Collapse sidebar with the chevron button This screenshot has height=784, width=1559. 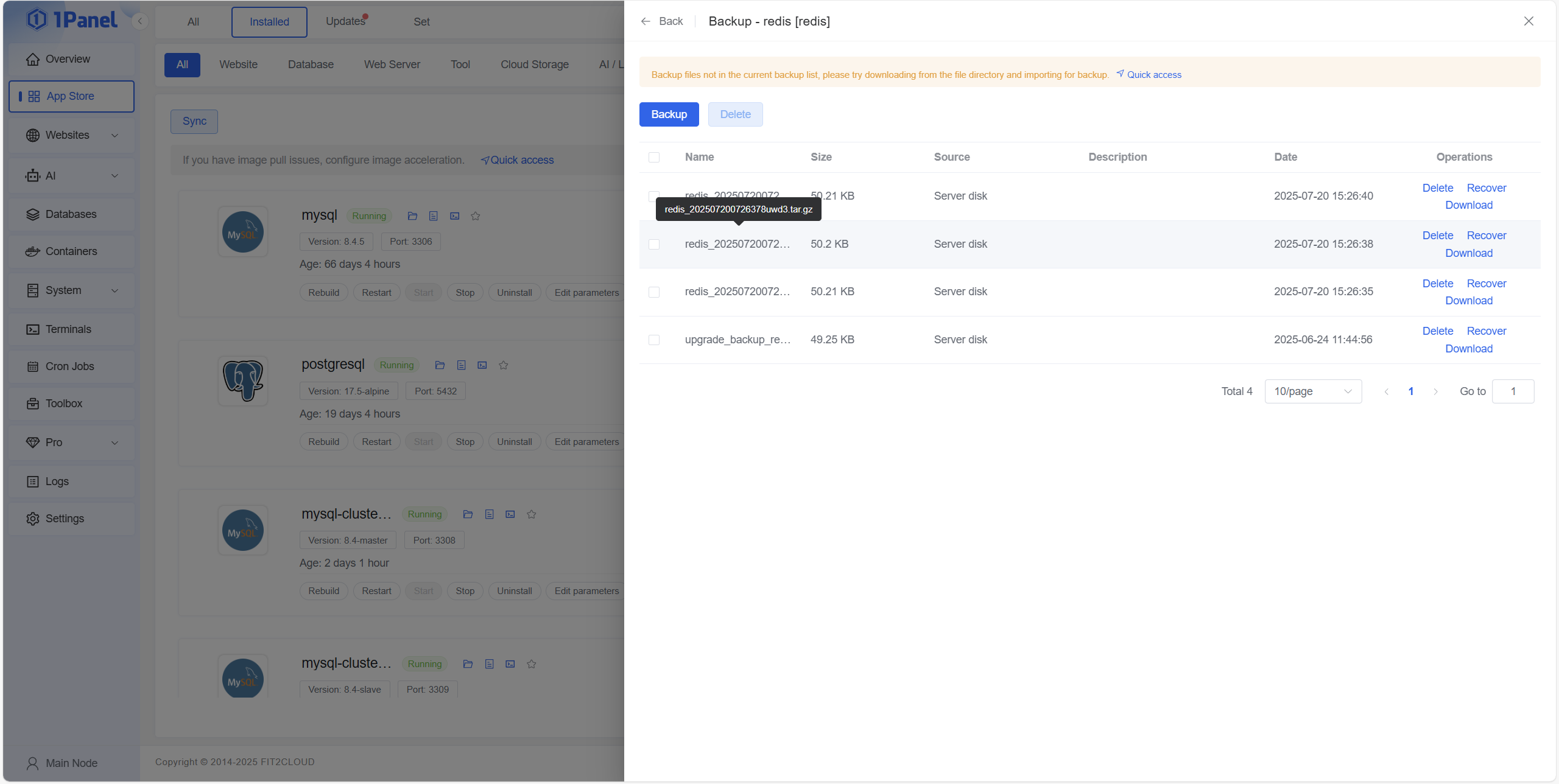(140, 21)
